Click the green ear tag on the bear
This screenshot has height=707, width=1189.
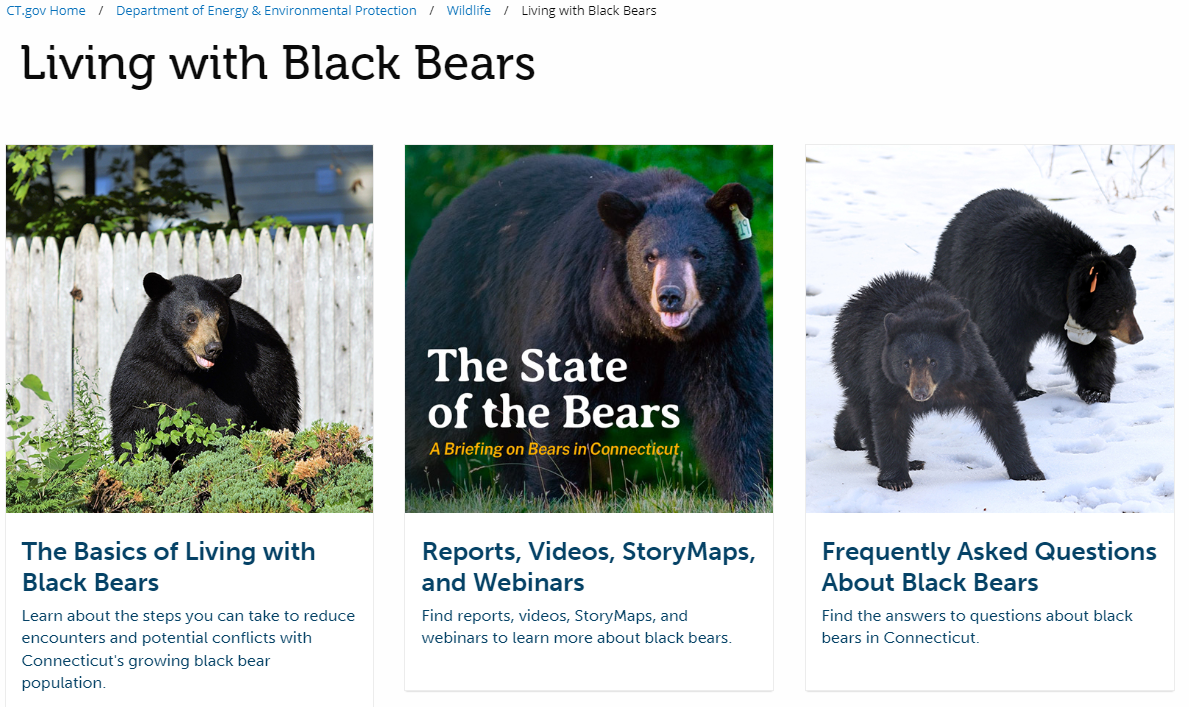pyautogui.click(x=741, y=221)
